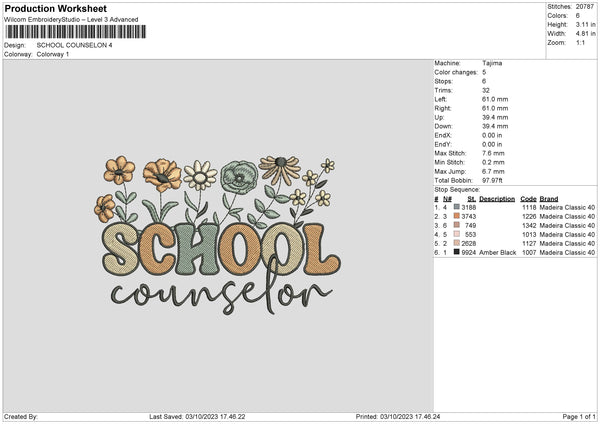
Task: Click design name 'SCHOOL COUNSELON 4'
Action: click(75, 45)
